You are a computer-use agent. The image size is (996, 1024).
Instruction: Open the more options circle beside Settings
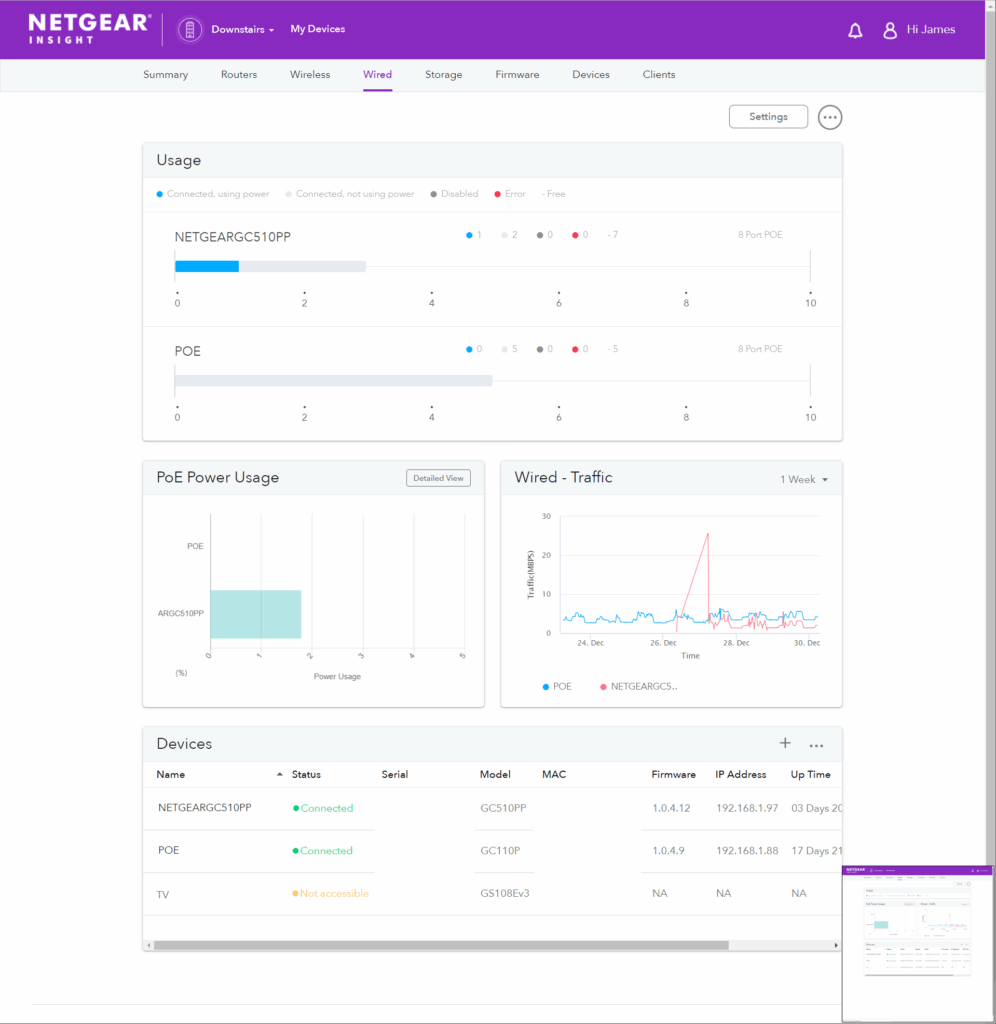click(829, 117)
